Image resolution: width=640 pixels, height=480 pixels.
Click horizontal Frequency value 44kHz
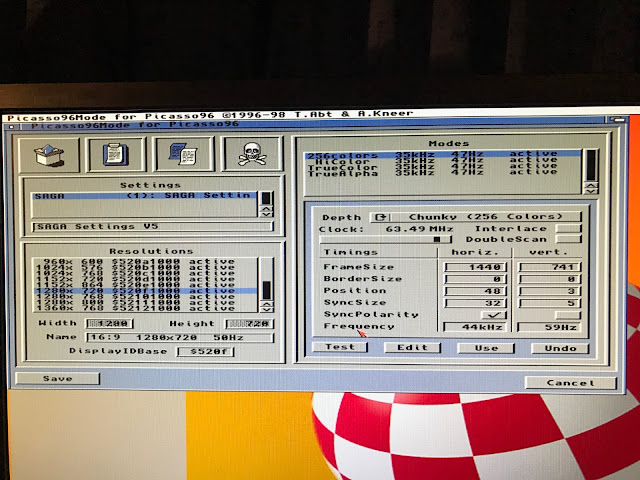(x=475, y=327)
